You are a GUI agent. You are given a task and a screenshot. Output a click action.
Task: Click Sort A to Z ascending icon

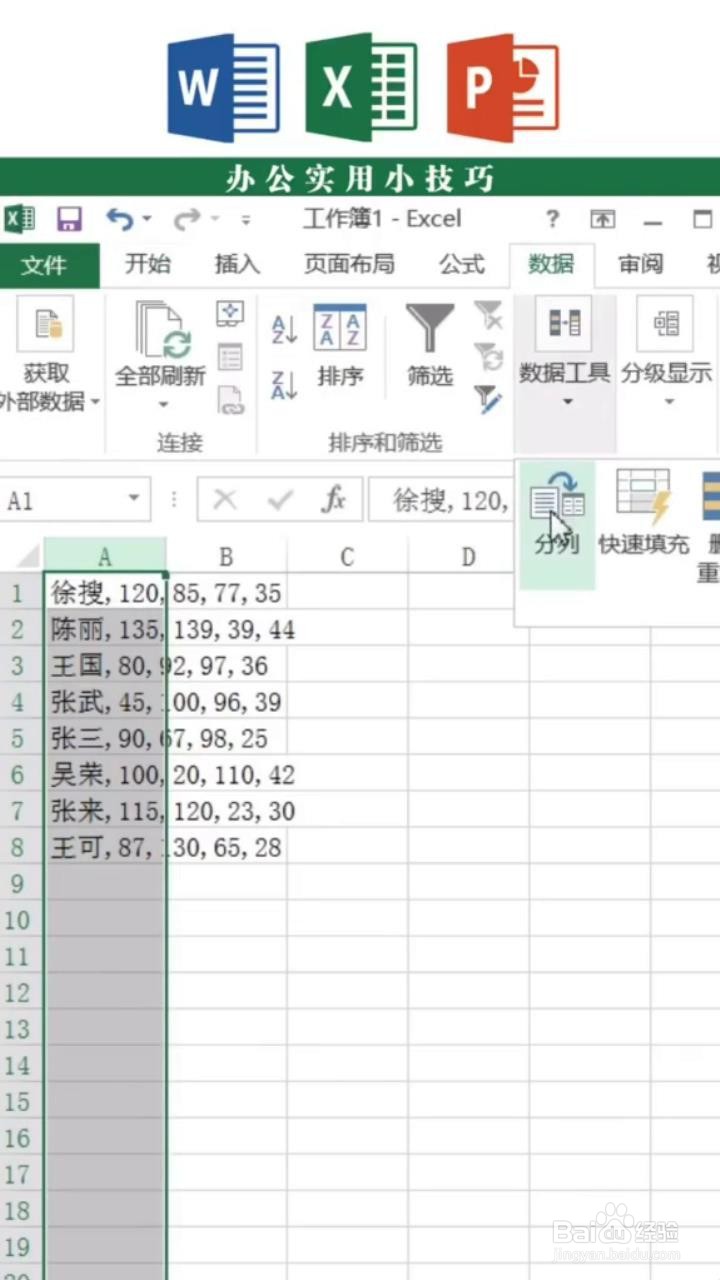284,329
